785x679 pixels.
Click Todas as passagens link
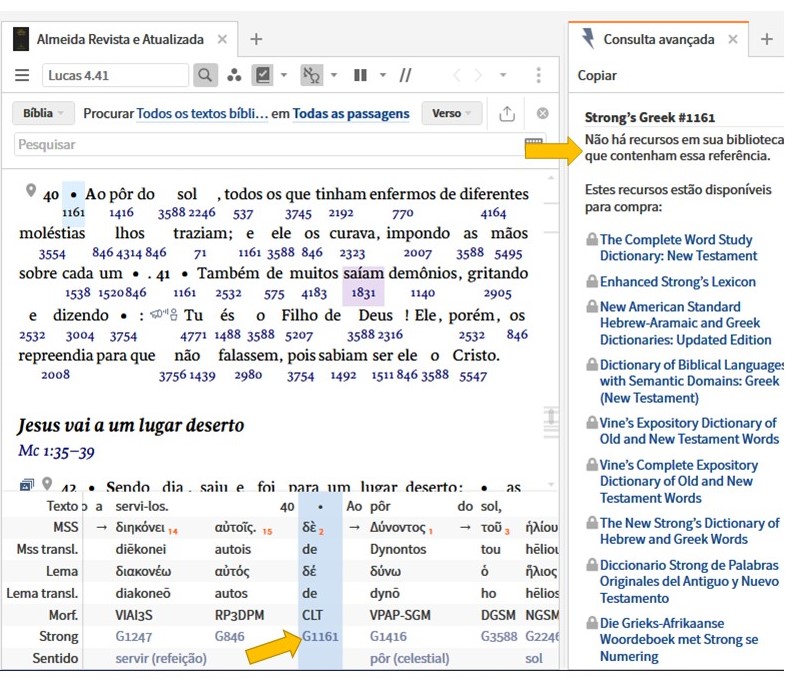351,114
